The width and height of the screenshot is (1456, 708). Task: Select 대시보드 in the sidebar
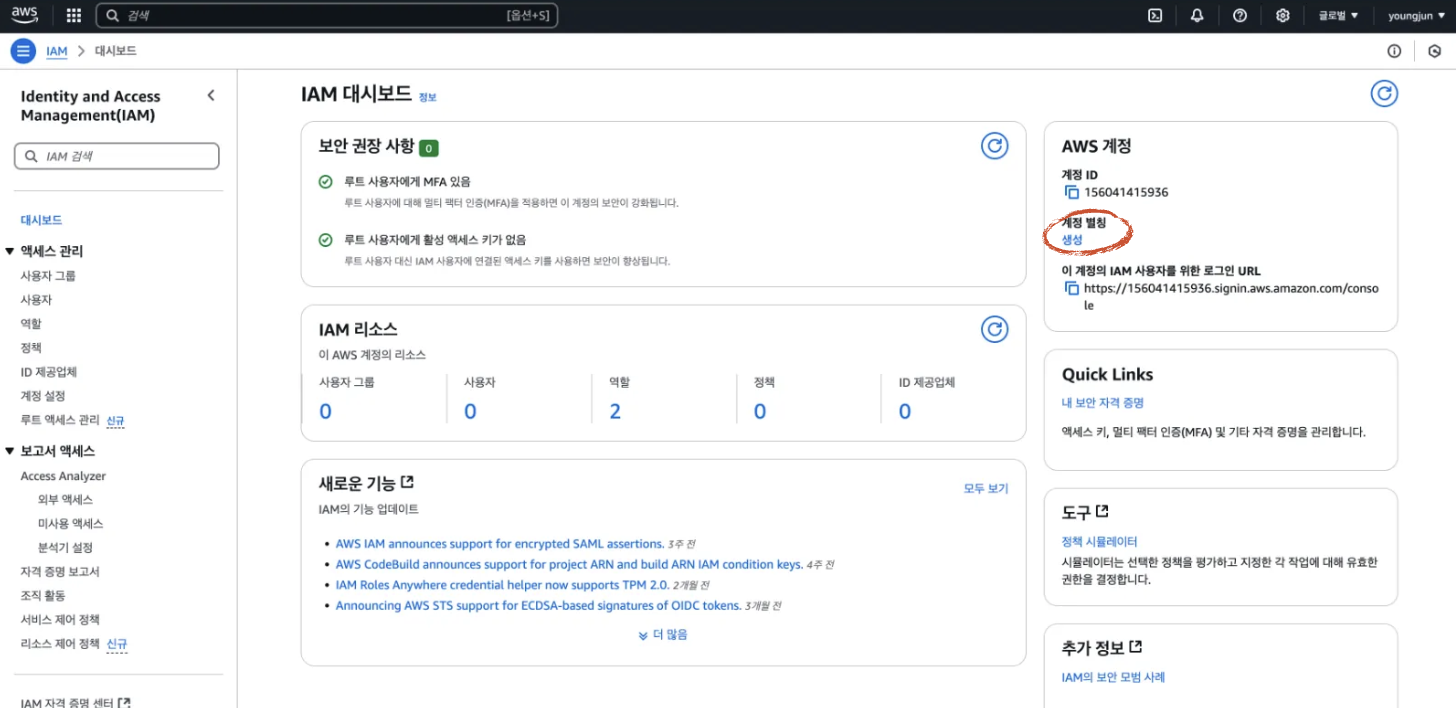[x=42, y=220]
